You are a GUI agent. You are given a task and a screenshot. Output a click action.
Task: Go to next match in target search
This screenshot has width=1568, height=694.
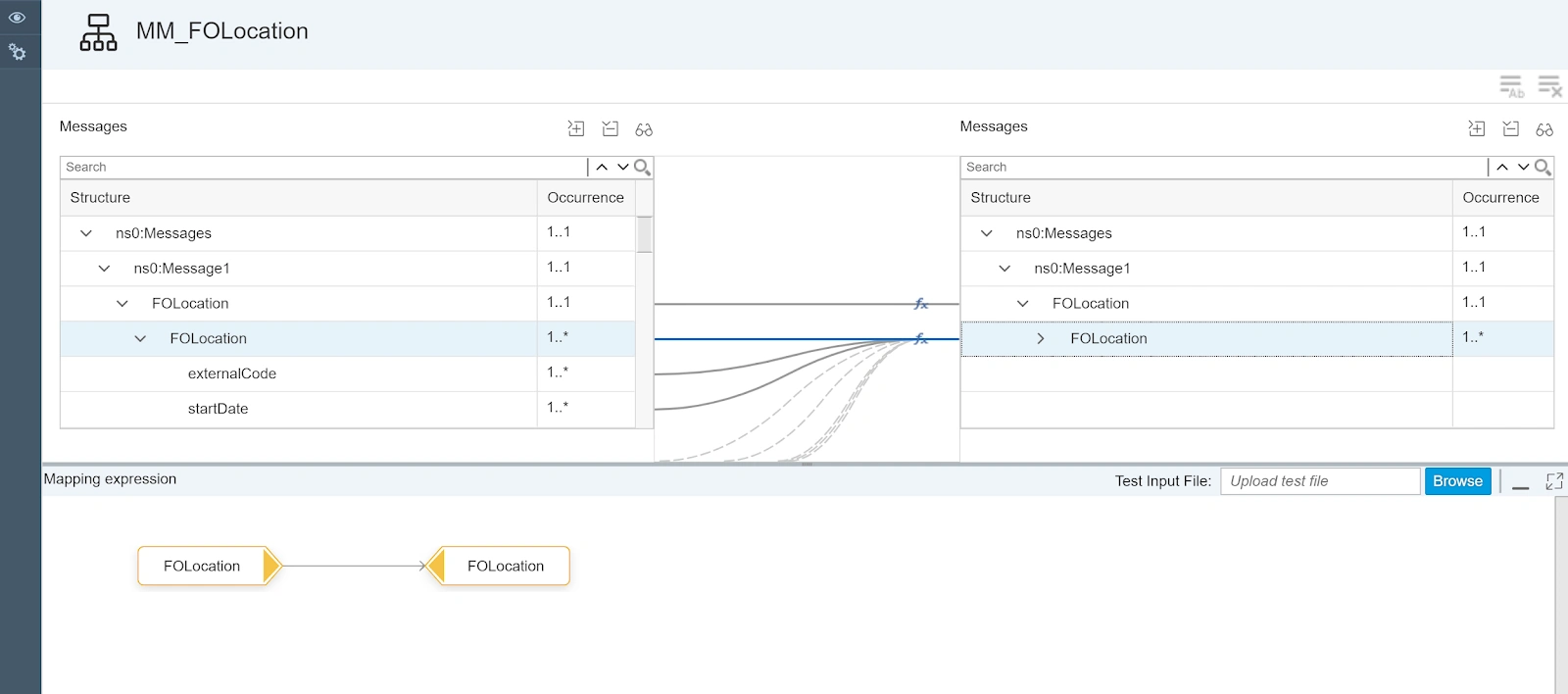click(1523, 168)
